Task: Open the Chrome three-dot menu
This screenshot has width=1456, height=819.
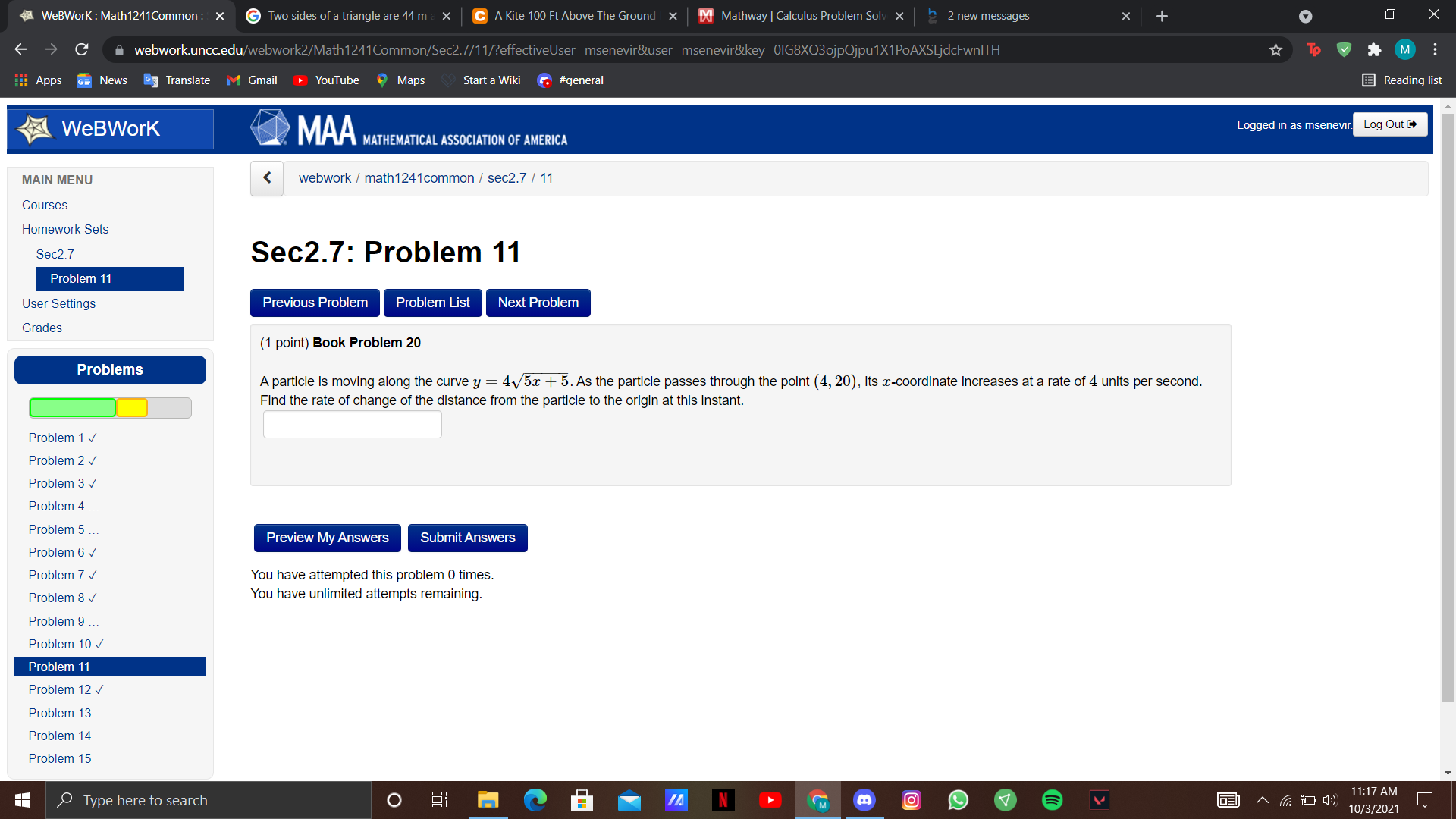Action: pyautogui.click(x=1435, y=49)
